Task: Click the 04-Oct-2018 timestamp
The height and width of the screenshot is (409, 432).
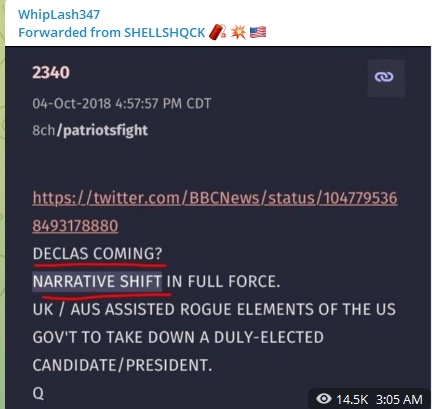Action: coord(122,103)
